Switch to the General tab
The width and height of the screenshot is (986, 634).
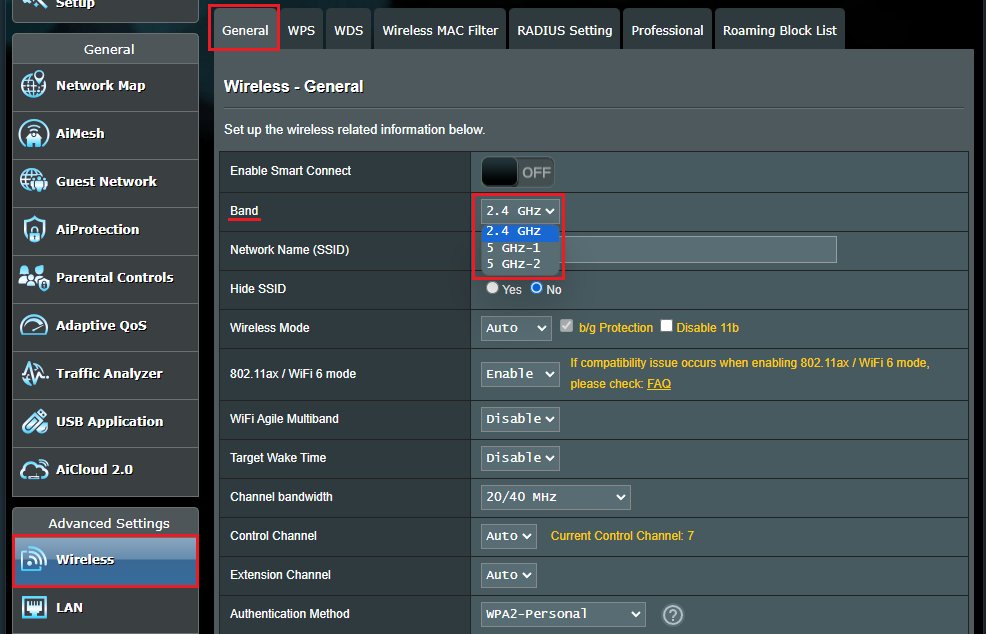coord(245,30)
